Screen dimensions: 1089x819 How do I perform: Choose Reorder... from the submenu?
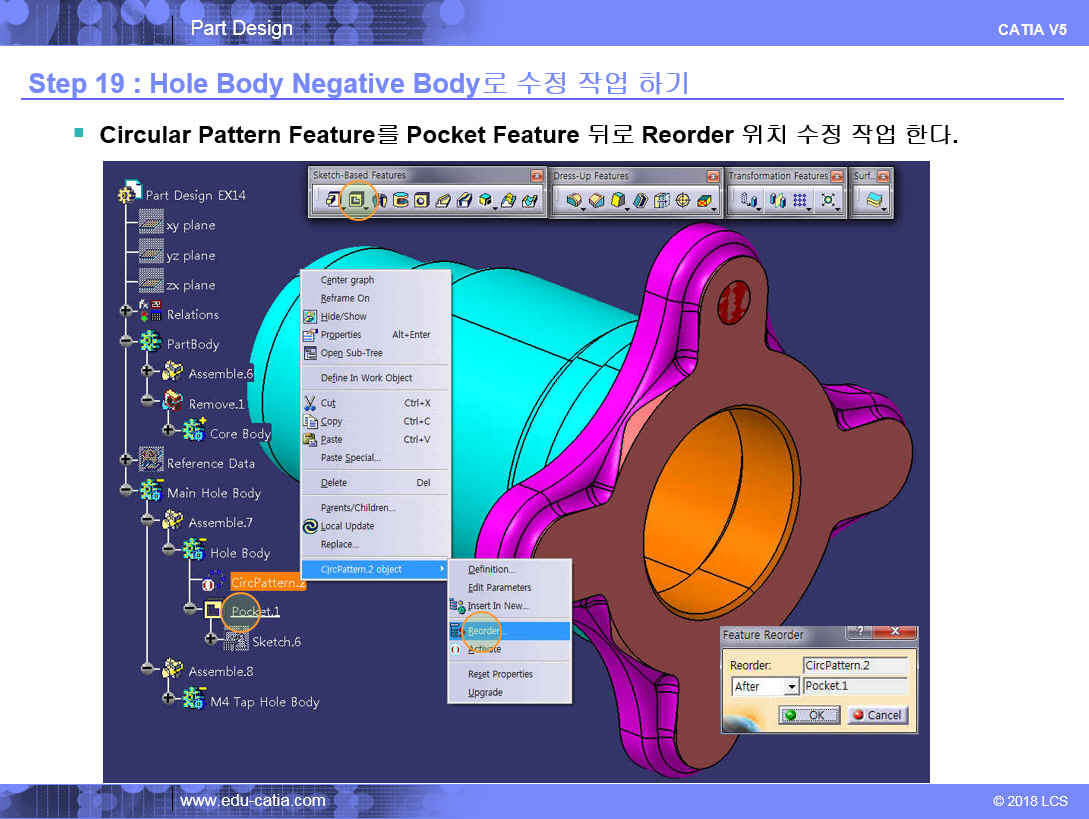point(487,631)
